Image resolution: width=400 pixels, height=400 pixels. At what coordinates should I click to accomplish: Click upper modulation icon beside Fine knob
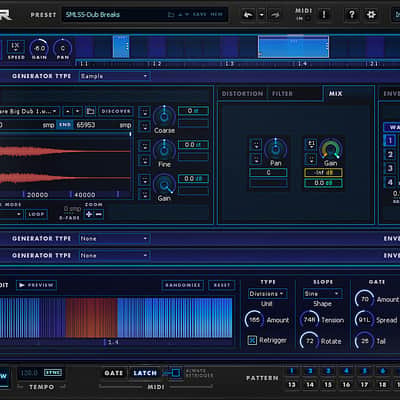pyautogui.click(x=144, y=146)
